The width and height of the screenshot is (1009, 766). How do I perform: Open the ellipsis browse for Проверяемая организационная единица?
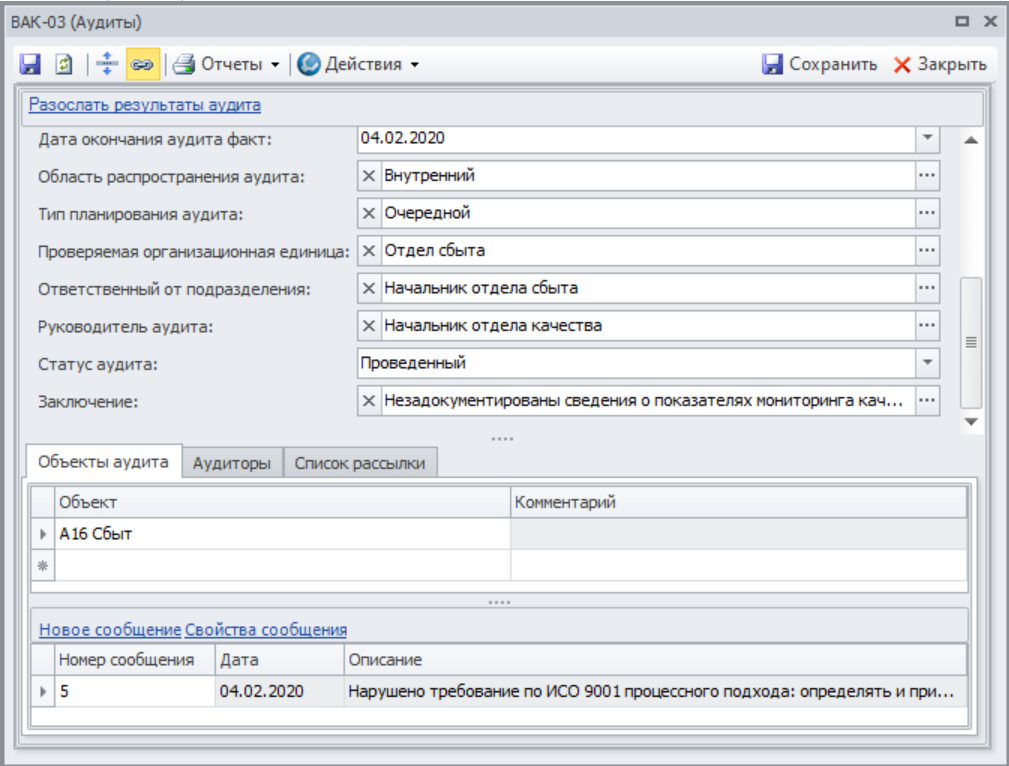click(x=927, y=250)
